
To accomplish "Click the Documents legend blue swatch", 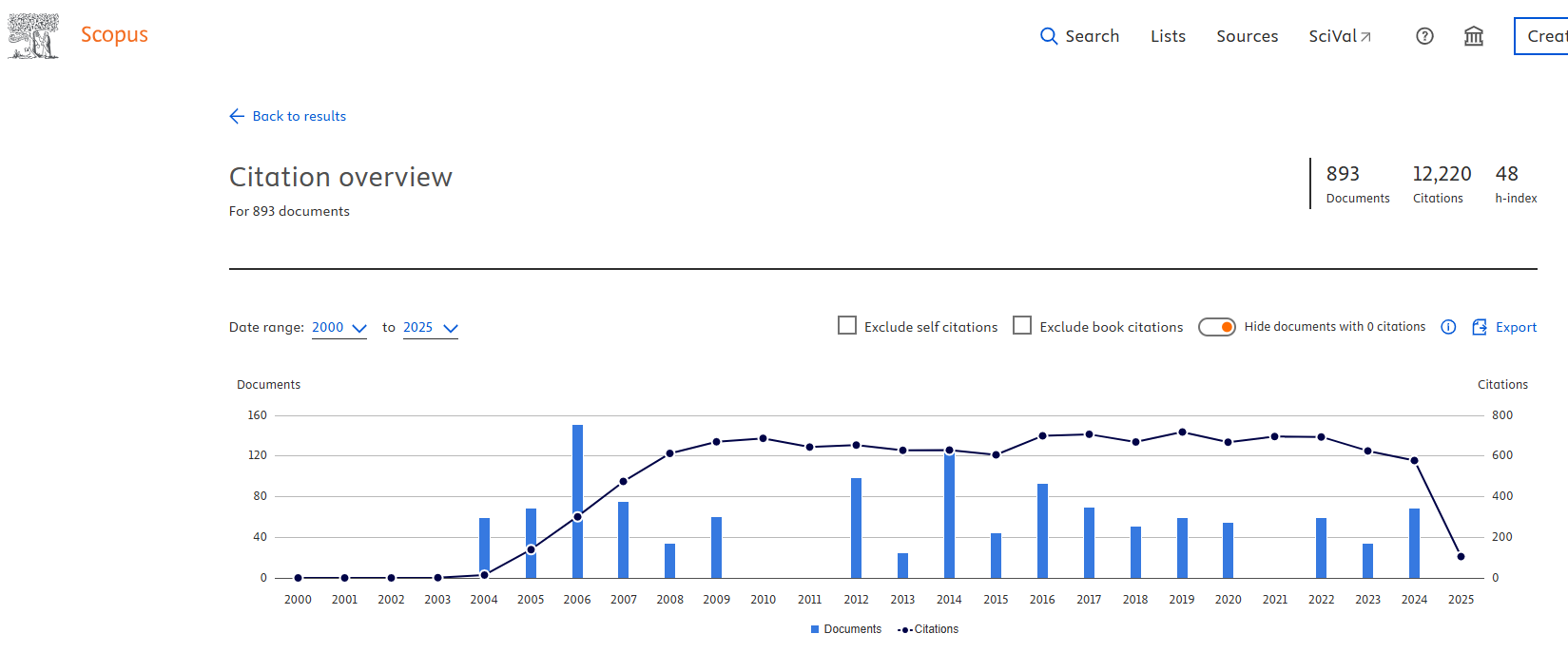I will click(815, 629).
